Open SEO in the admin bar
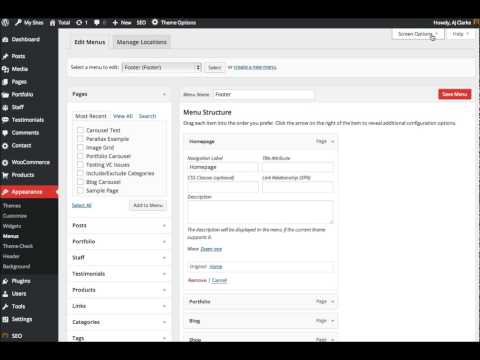The image size is (480, 360). 141,22
